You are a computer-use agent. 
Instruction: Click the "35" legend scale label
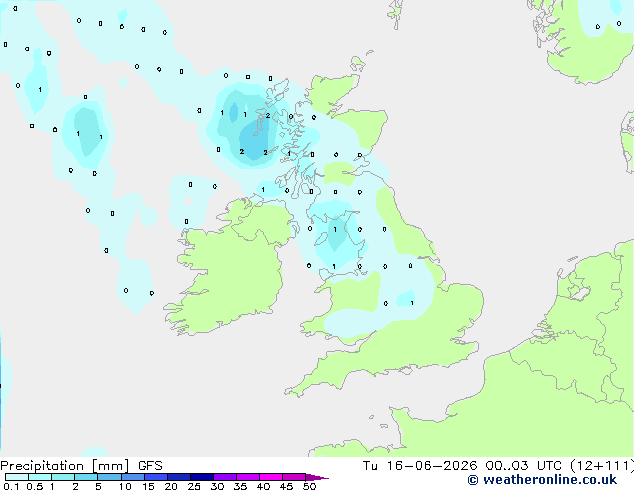click(x=241, y=486)
